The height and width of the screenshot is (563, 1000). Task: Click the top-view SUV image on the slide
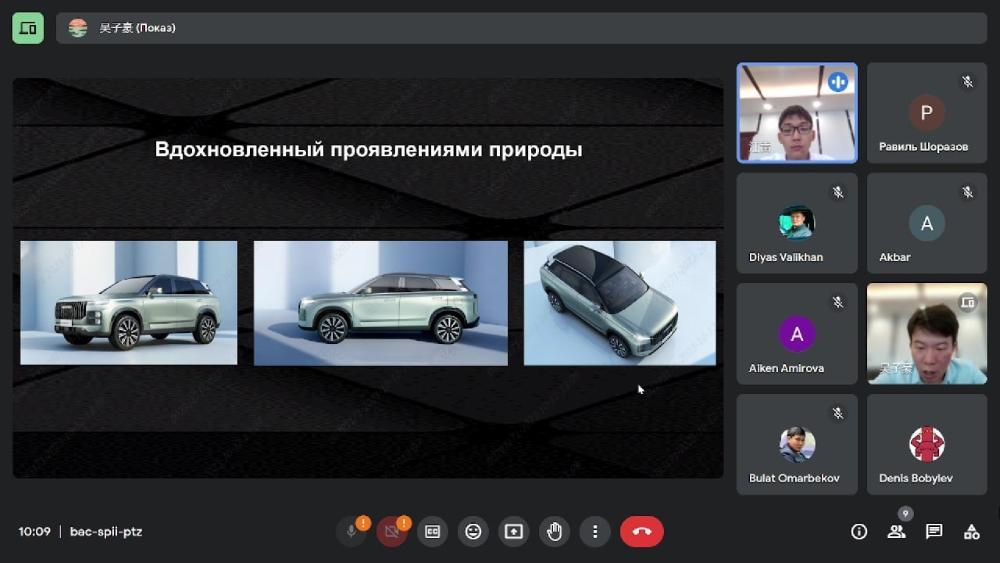point(620,303)
